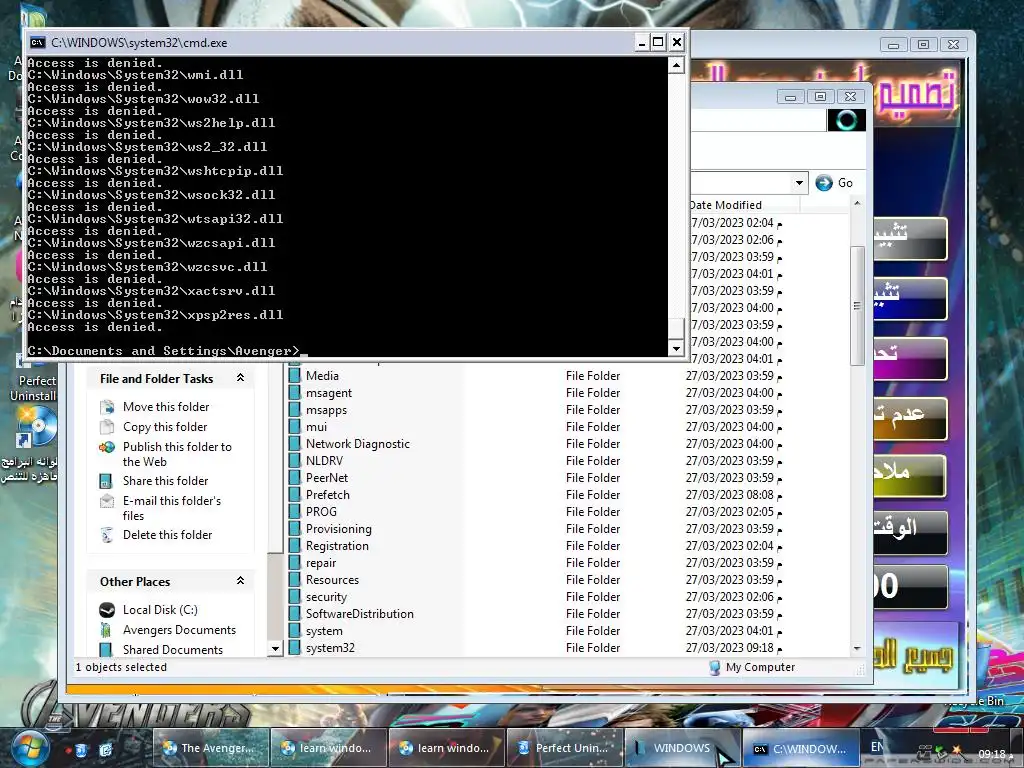
Task: Select the system32 folder icon
Action: coord(295,648)
